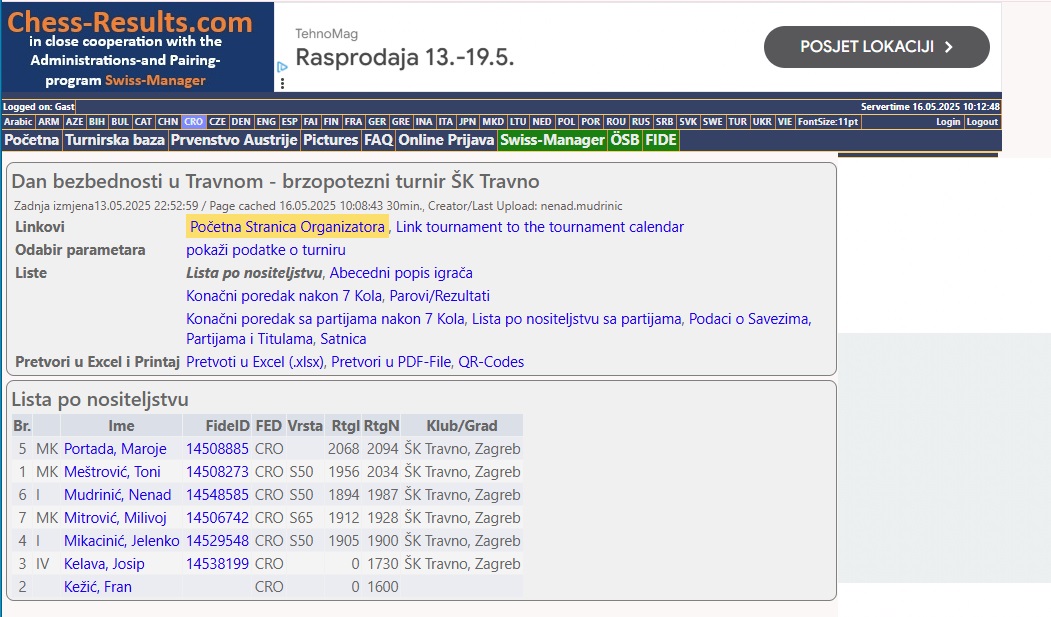
Task: Switch language to FRA
Action: [353, 122]
